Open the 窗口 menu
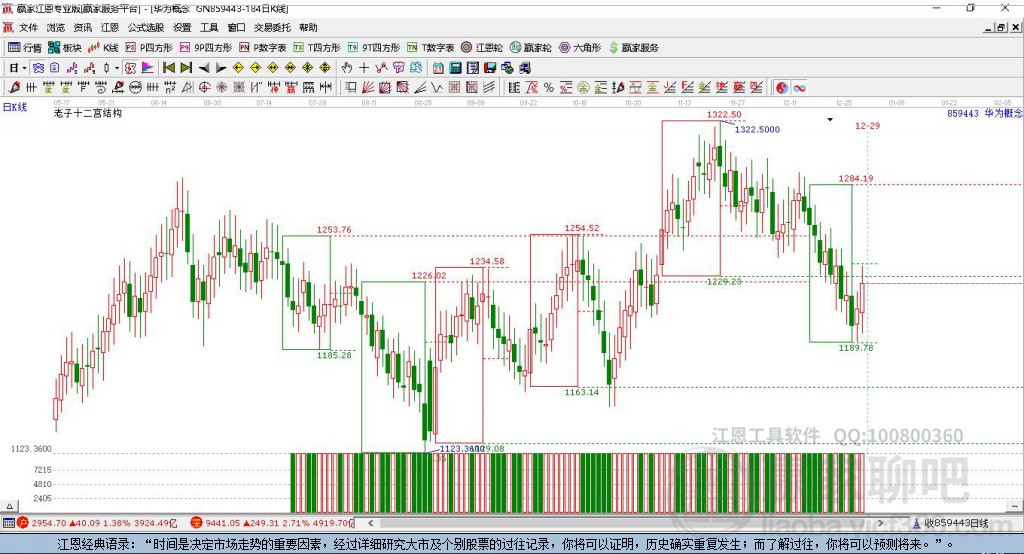 236,27
